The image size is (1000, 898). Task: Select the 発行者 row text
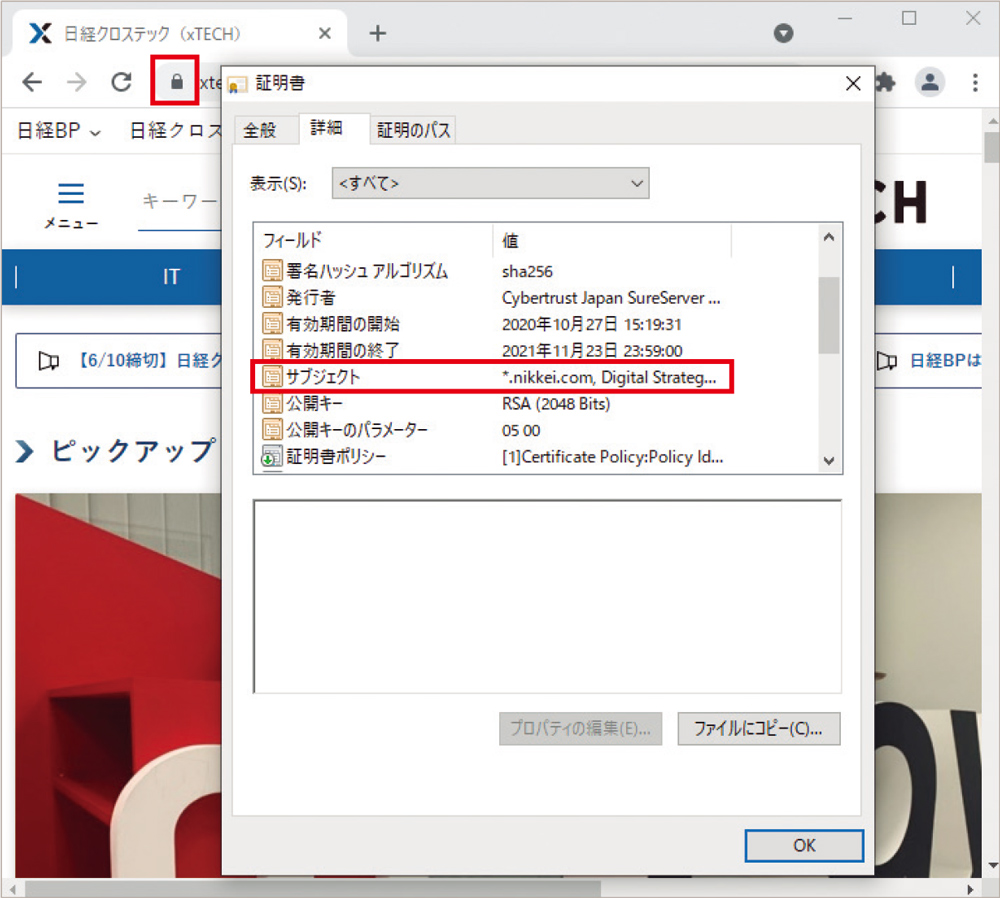[x=311, y=298]
